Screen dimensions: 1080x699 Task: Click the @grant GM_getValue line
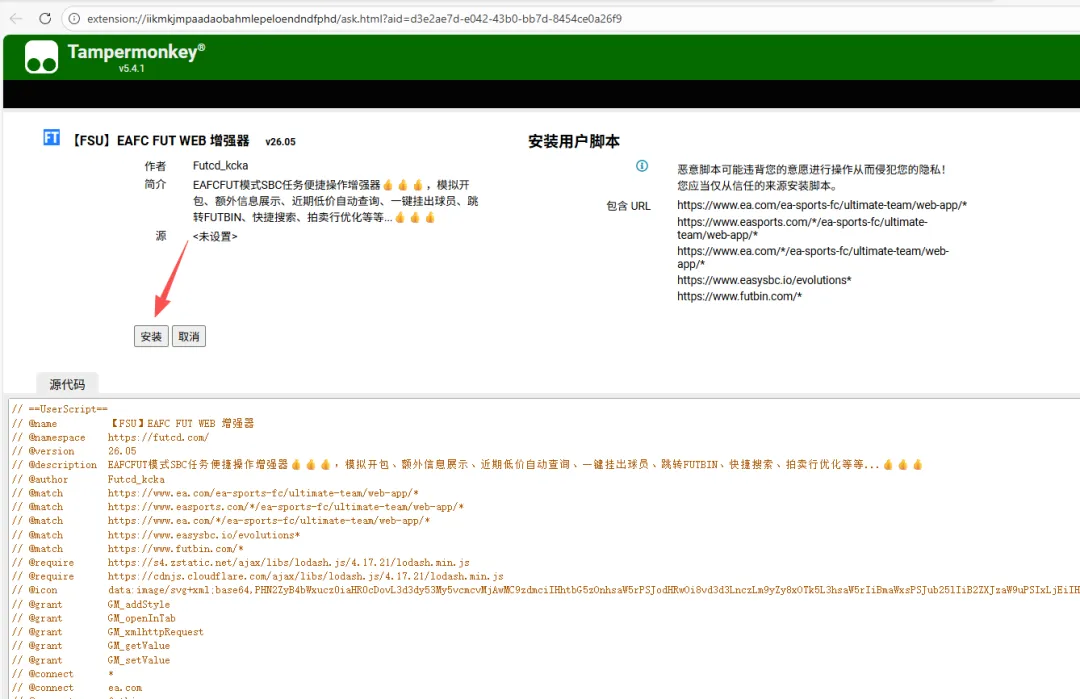coord(91,646)
